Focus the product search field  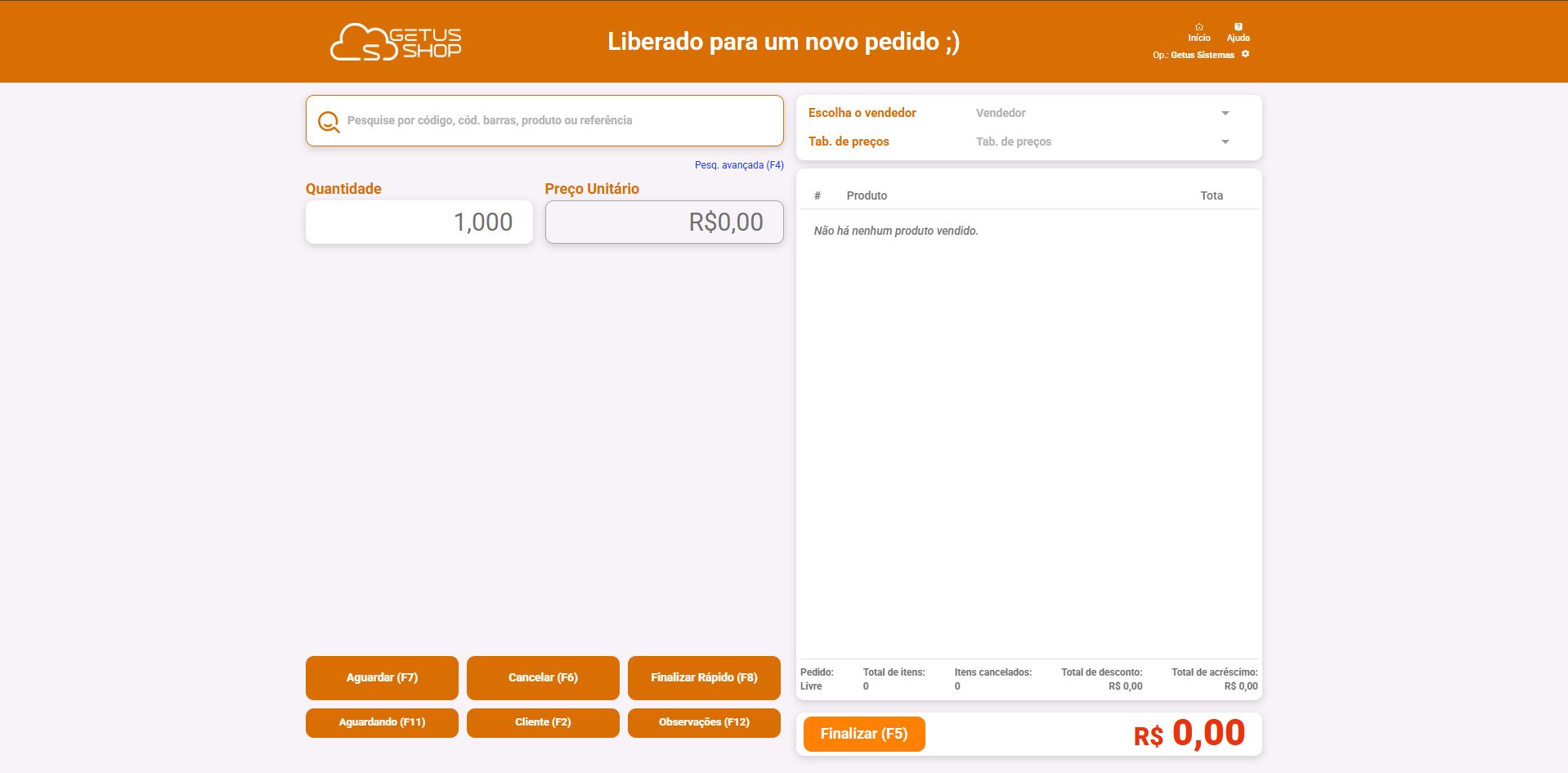click(x=544, y=121)
